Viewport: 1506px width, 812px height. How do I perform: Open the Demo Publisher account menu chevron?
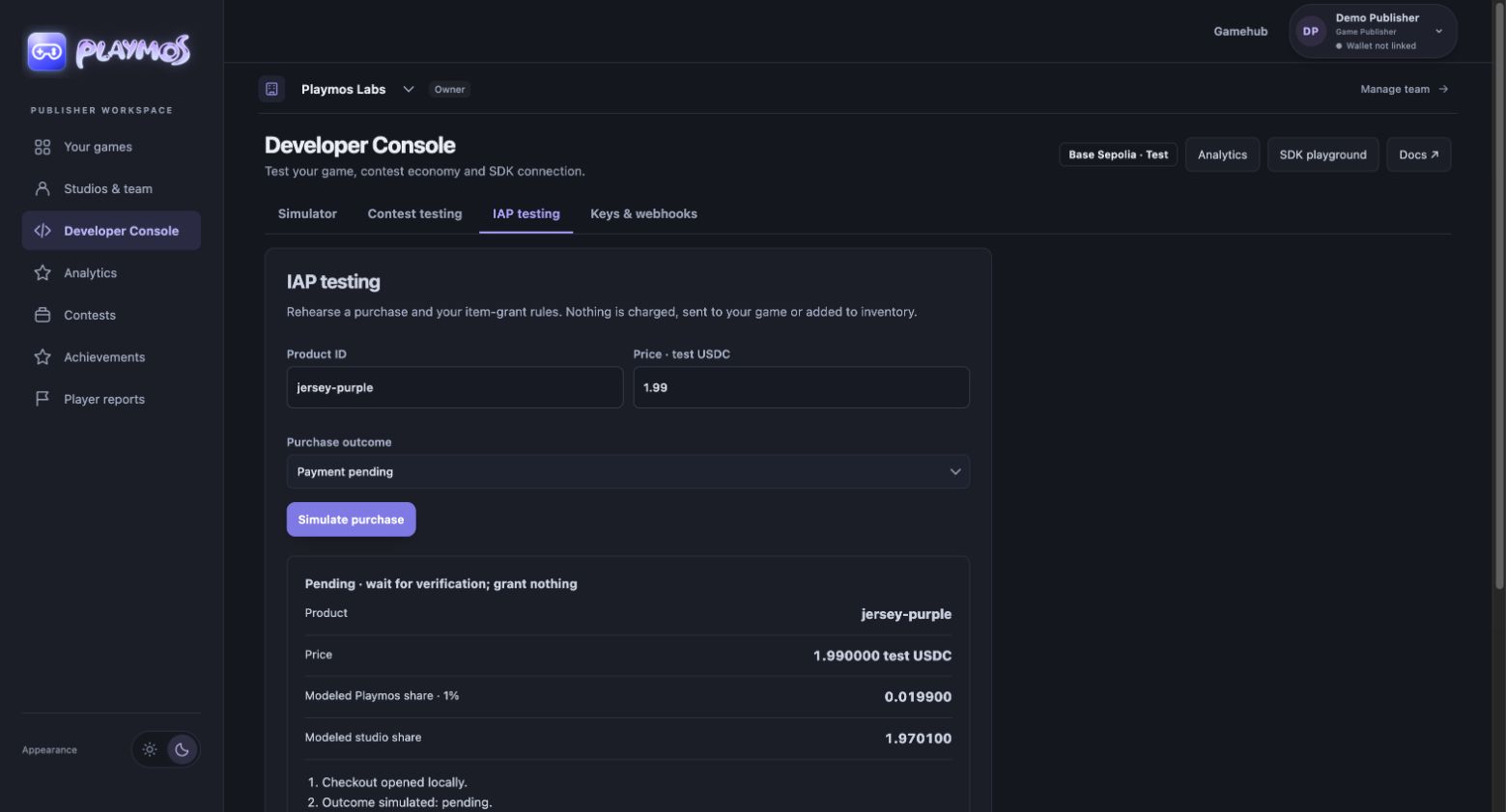(x=1438, y=31)
